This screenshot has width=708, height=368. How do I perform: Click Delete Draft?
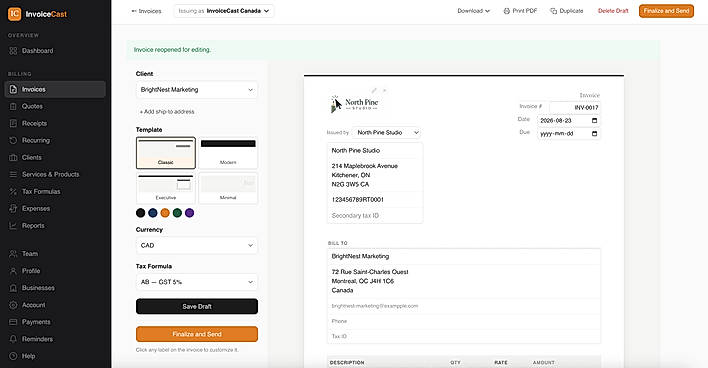click(x=613, y=11)
